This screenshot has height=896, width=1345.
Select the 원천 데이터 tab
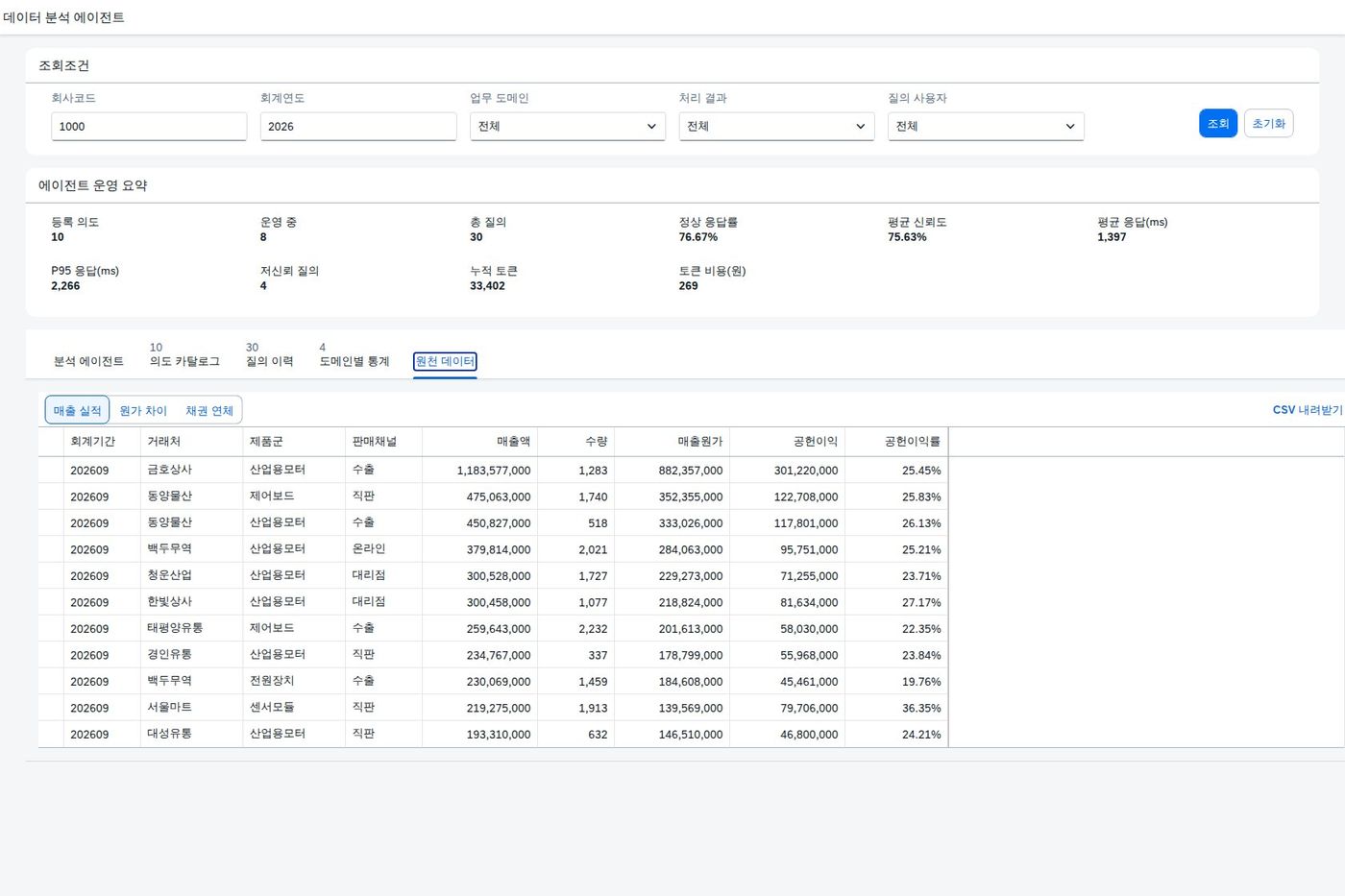point(445,361)
